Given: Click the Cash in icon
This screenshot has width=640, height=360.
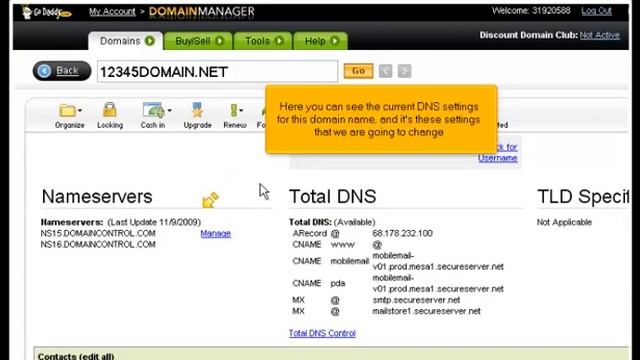Looking at the screenshot, I should point(153,110).
